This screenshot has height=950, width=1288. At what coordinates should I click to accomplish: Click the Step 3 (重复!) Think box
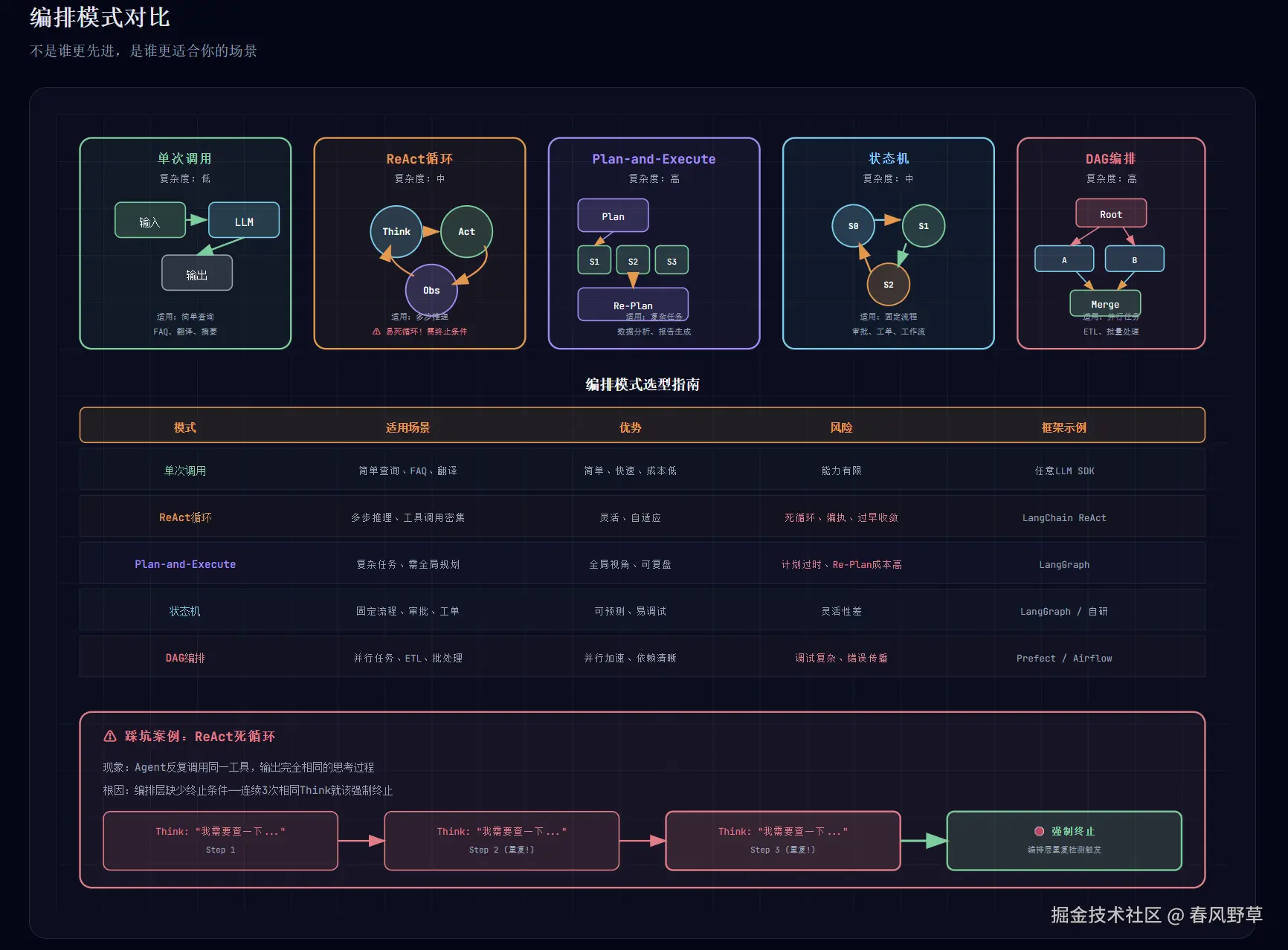pyautogui.click(x=783, y=841)
